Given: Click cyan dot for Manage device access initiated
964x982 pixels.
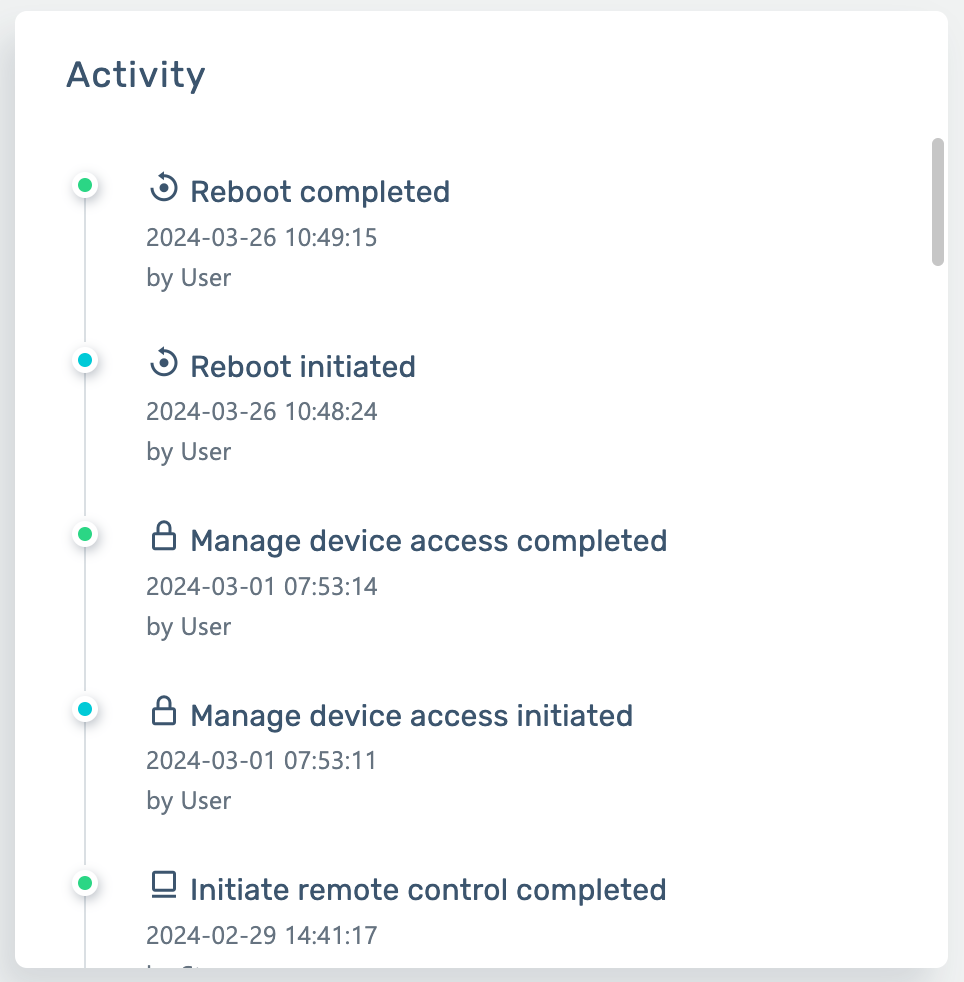Looking at the screenshot, I should (85, 710).
